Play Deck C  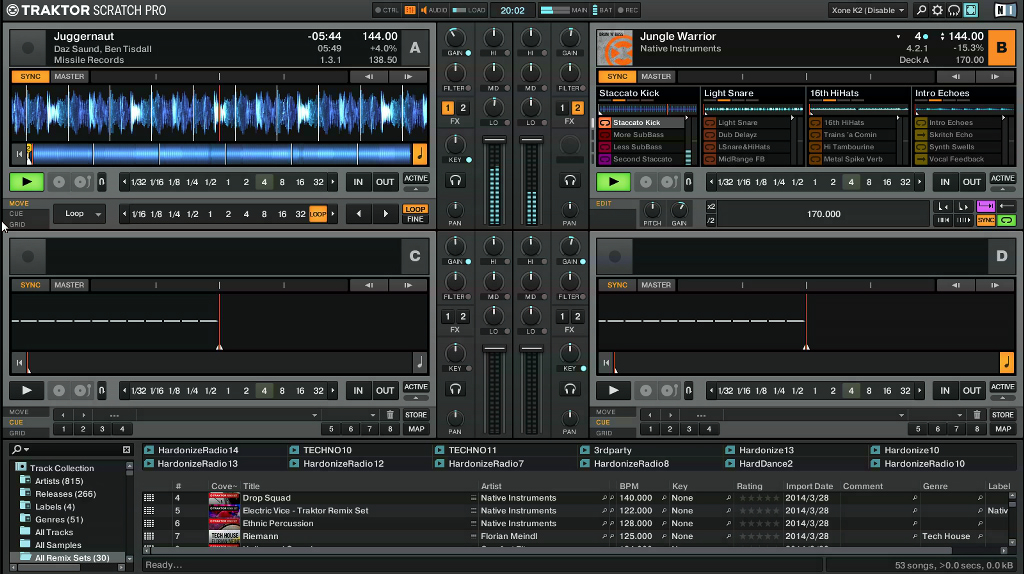26,391
